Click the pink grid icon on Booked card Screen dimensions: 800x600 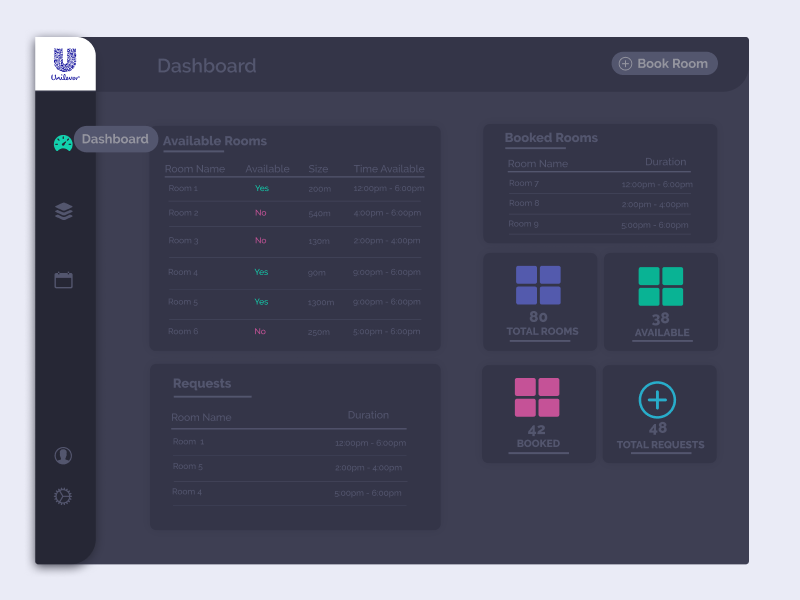point(538,399)
